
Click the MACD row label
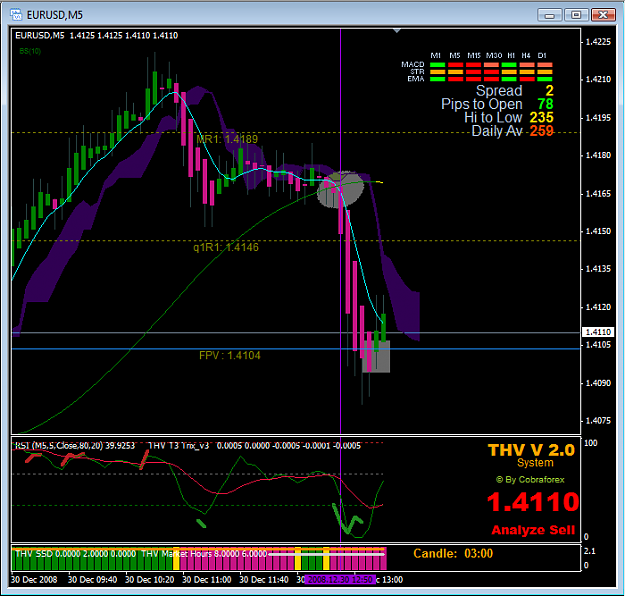pyautogui.click(x=413, y=64)
